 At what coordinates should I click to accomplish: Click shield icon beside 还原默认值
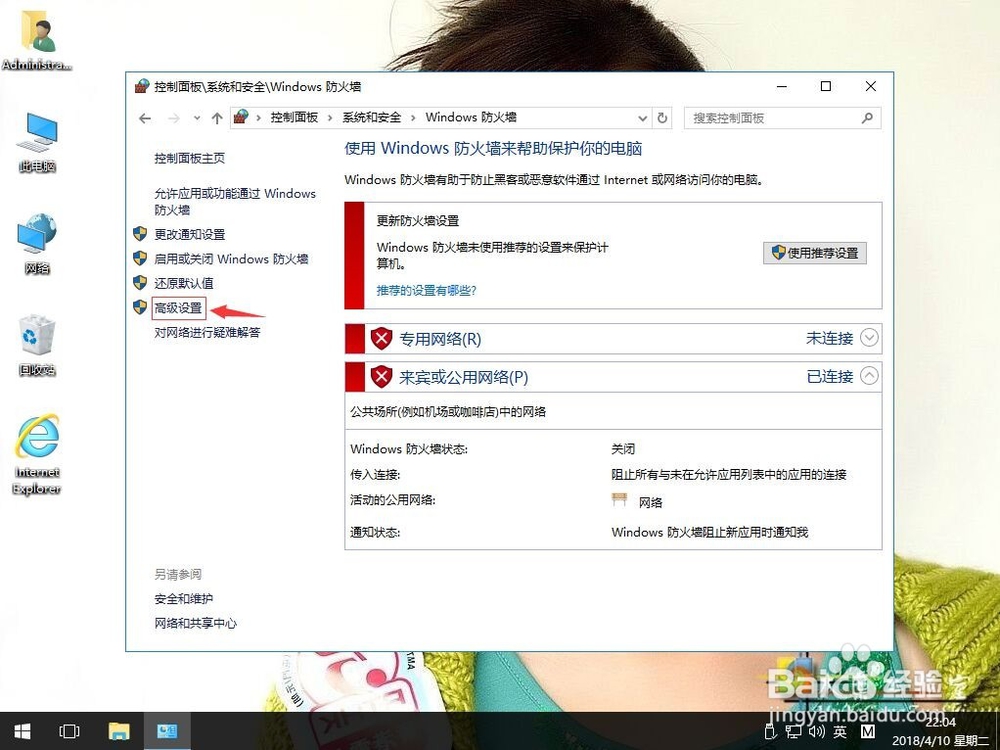pyautogui.click(x=140, y=283)
